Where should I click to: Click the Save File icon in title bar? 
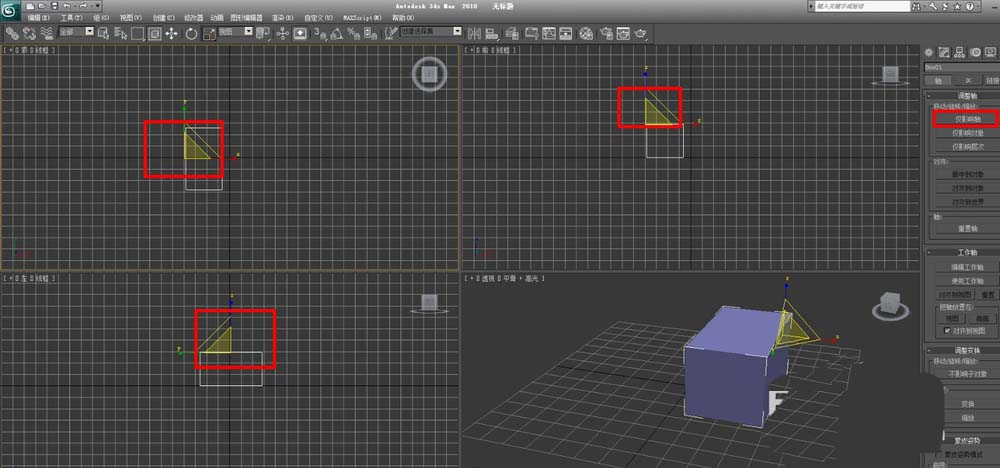point(55,6)
